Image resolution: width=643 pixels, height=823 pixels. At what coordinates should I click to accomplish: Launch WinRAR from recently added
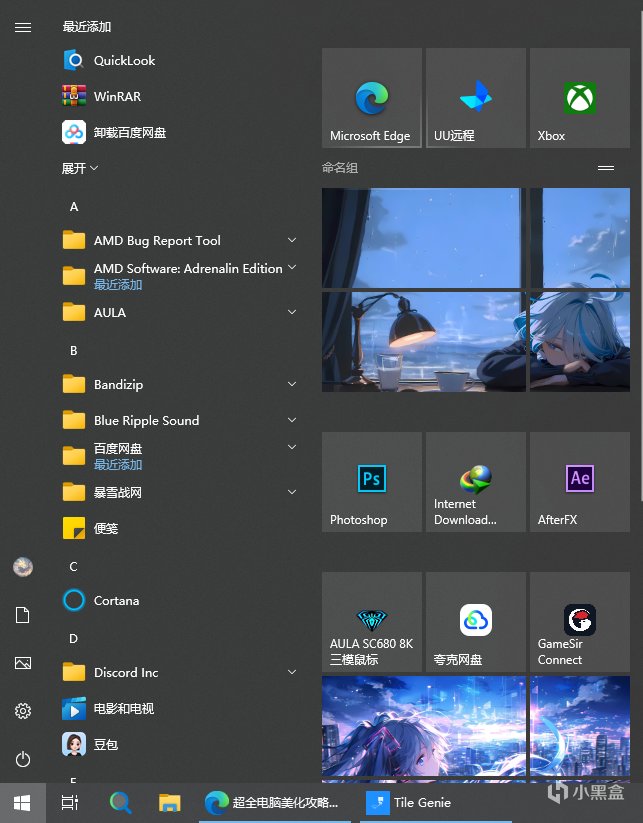point(178,97)
